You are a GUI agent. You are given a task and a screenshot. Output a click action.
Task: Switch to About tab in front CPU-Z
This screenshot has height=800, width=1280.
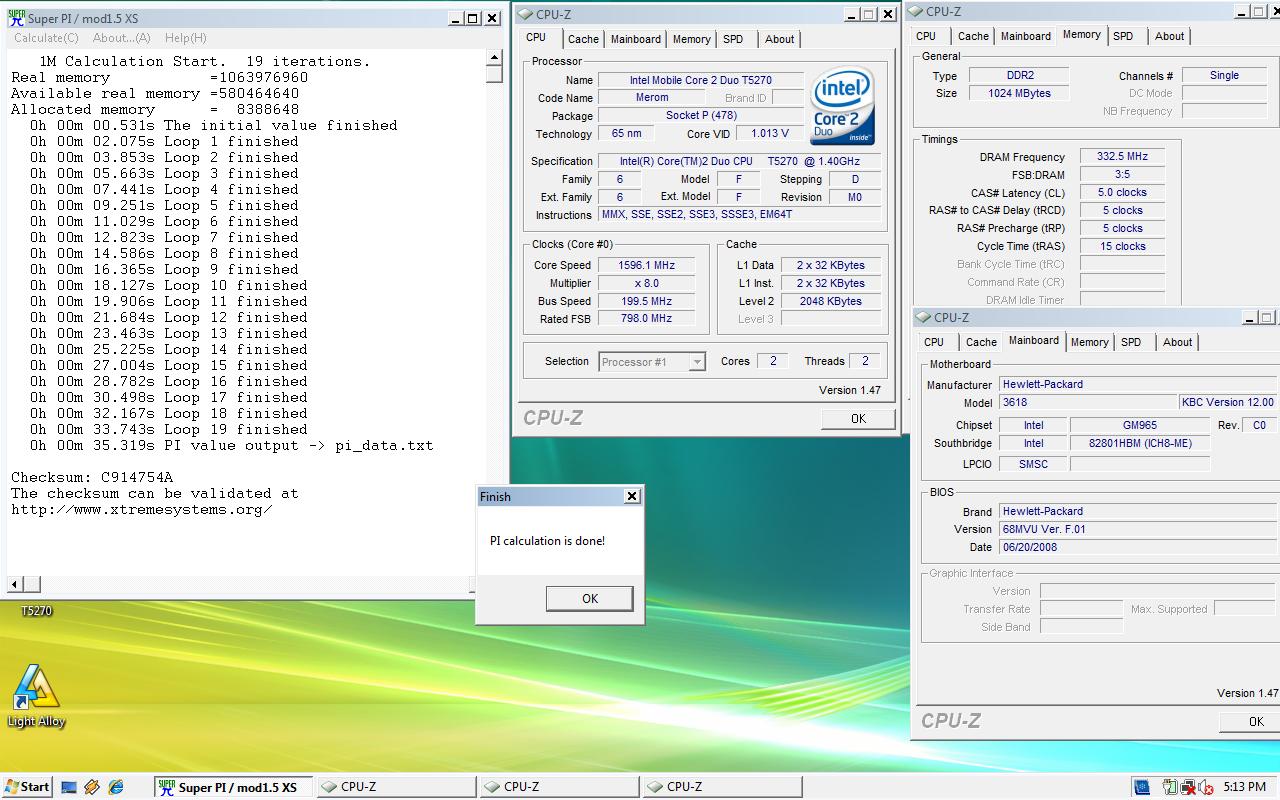pos(779,39)
